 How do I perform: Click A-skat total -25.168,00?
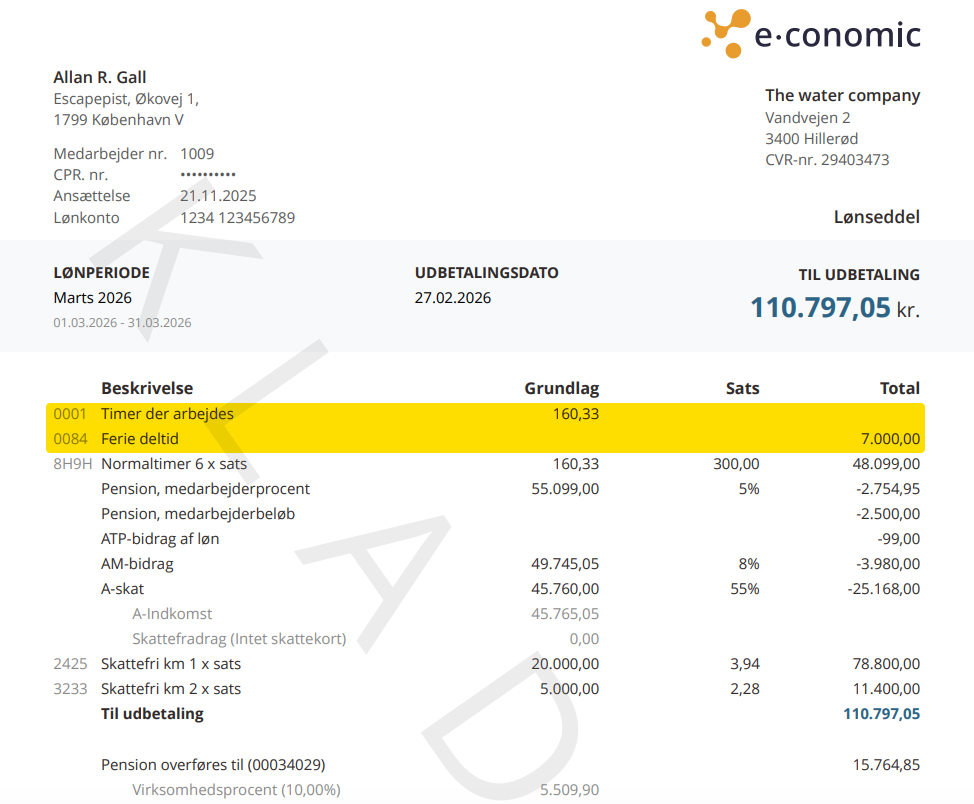(883, 588)
